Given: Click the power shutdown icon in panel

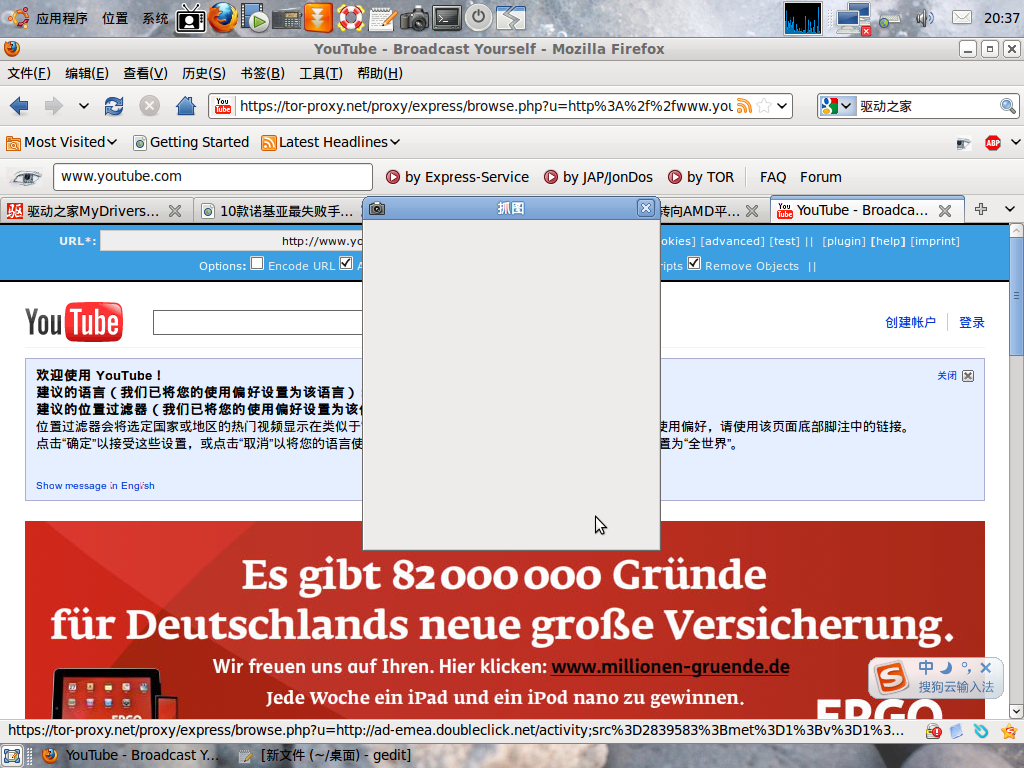Looking at the screenshot, I should click(479, 18).
